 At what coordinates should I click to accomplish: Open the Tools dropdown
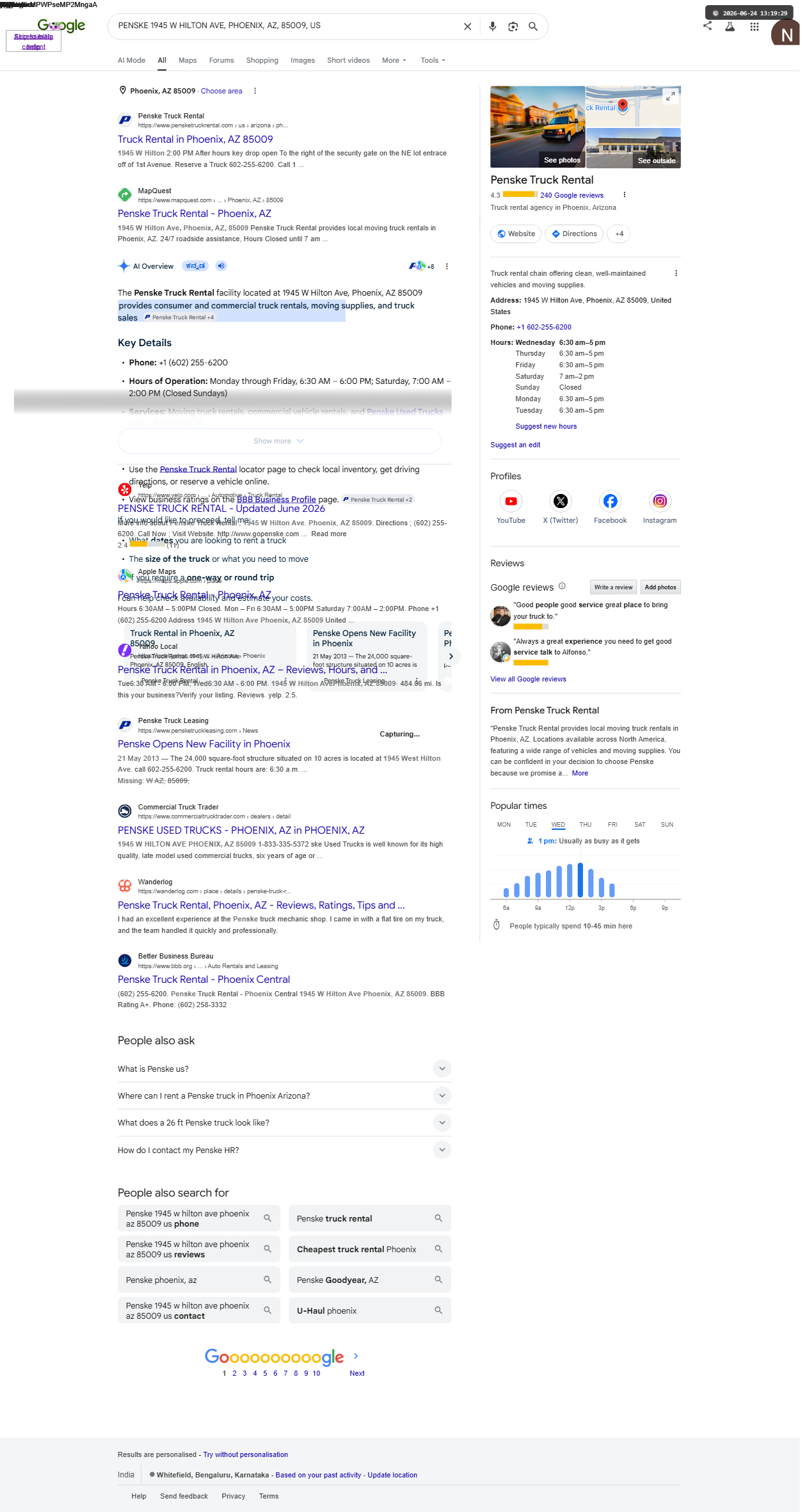(433, 60)
